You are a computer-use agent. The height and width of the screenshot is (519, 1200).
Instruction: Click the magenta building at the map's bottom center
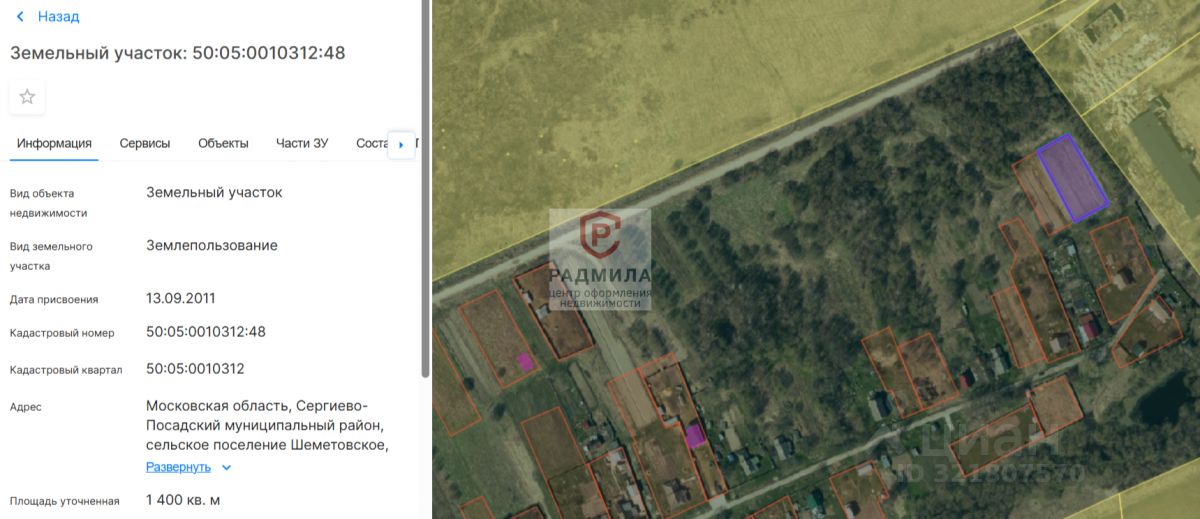click(694, 435)
